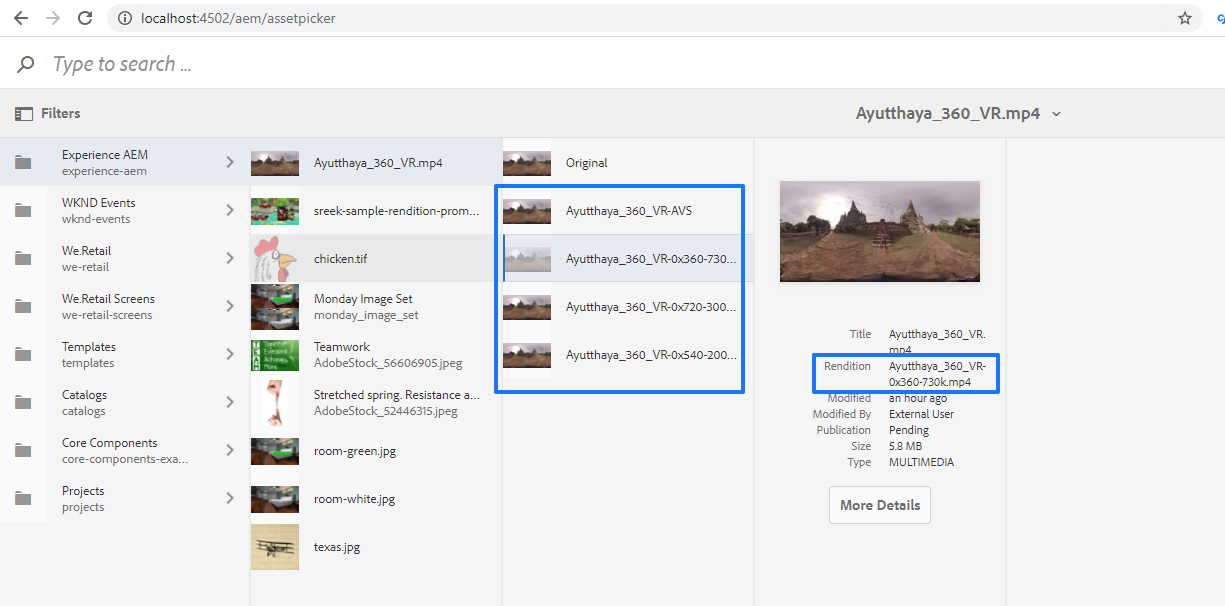Select texas.jpg file name

click(x=337, y=547)
